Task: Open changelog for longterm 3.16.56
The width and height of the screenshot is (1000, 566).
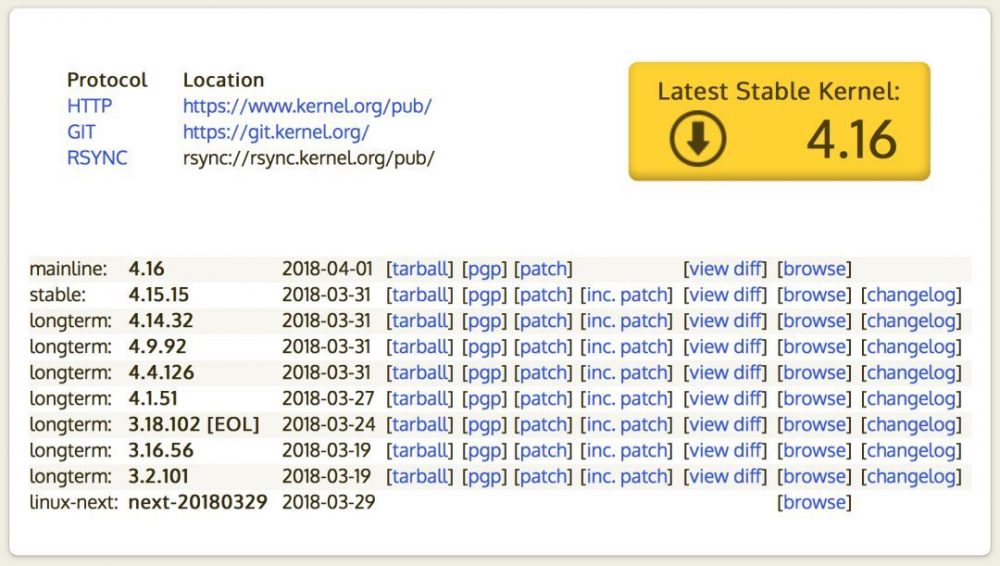Action: coord(911,451)
